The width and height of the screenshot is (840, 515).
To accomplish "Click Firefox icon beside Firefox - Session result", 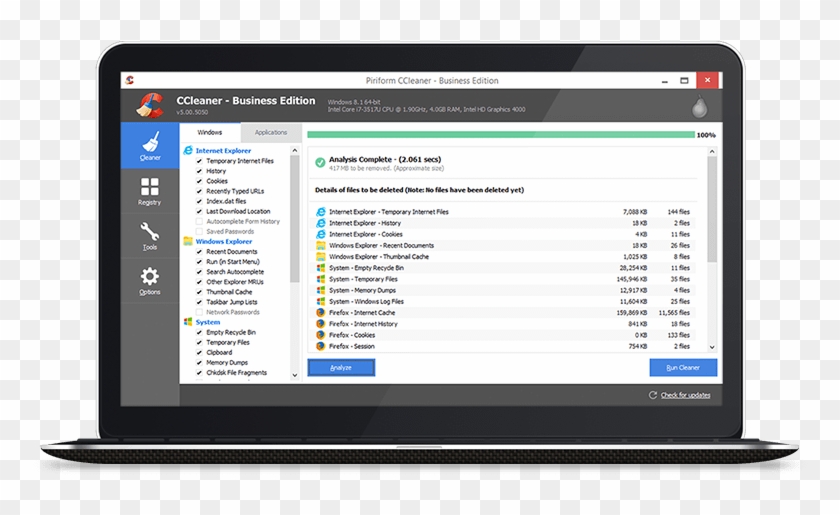I will 320,346.
